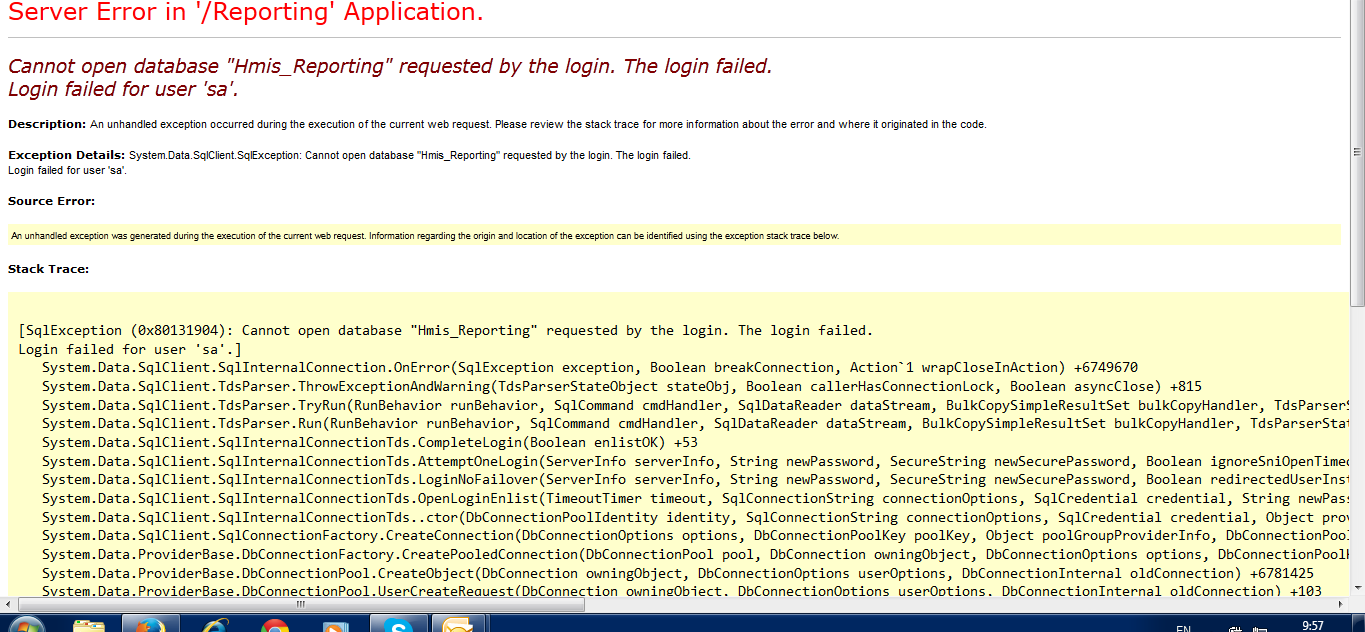Open the media player taskbar icon
Image resolution: width=1365 pixels, height=632 pixels.
335,626
